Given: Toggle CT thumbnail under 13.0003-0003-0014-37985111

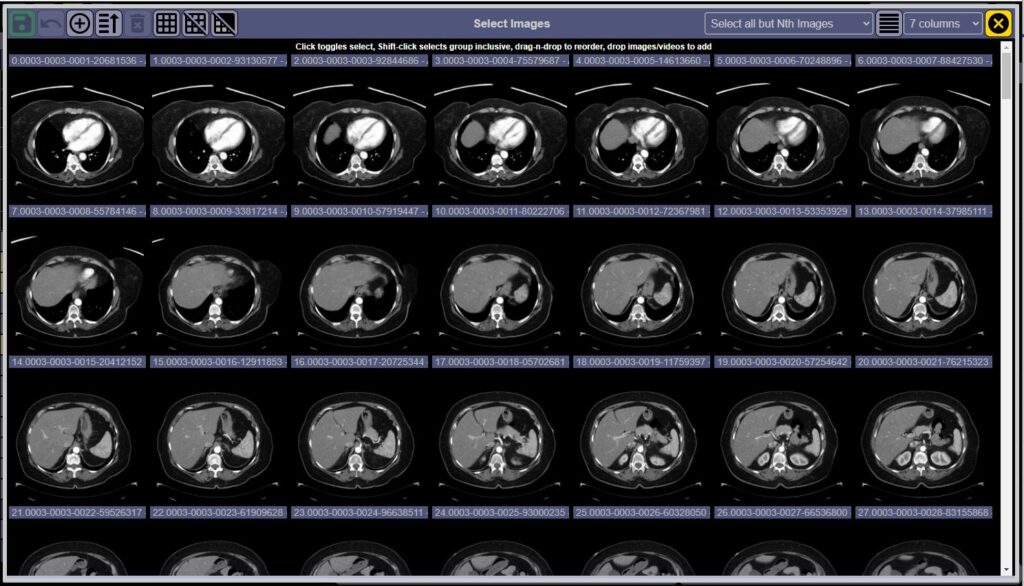Looking at the screenshot, I should coord(923,287).
